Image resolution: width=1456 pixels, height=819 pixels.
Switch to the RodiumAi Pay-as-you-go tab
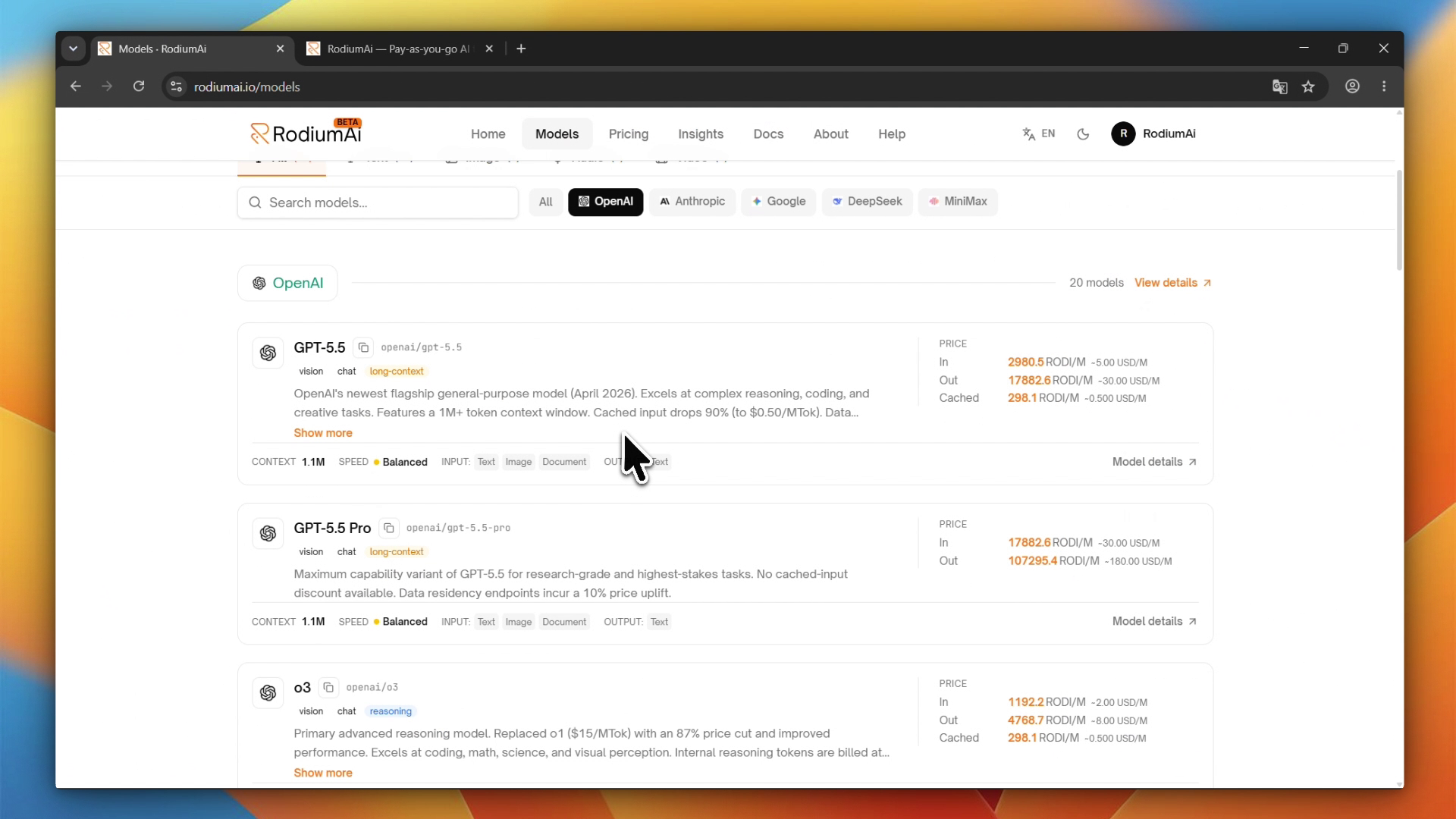click(x=399, y=49)
